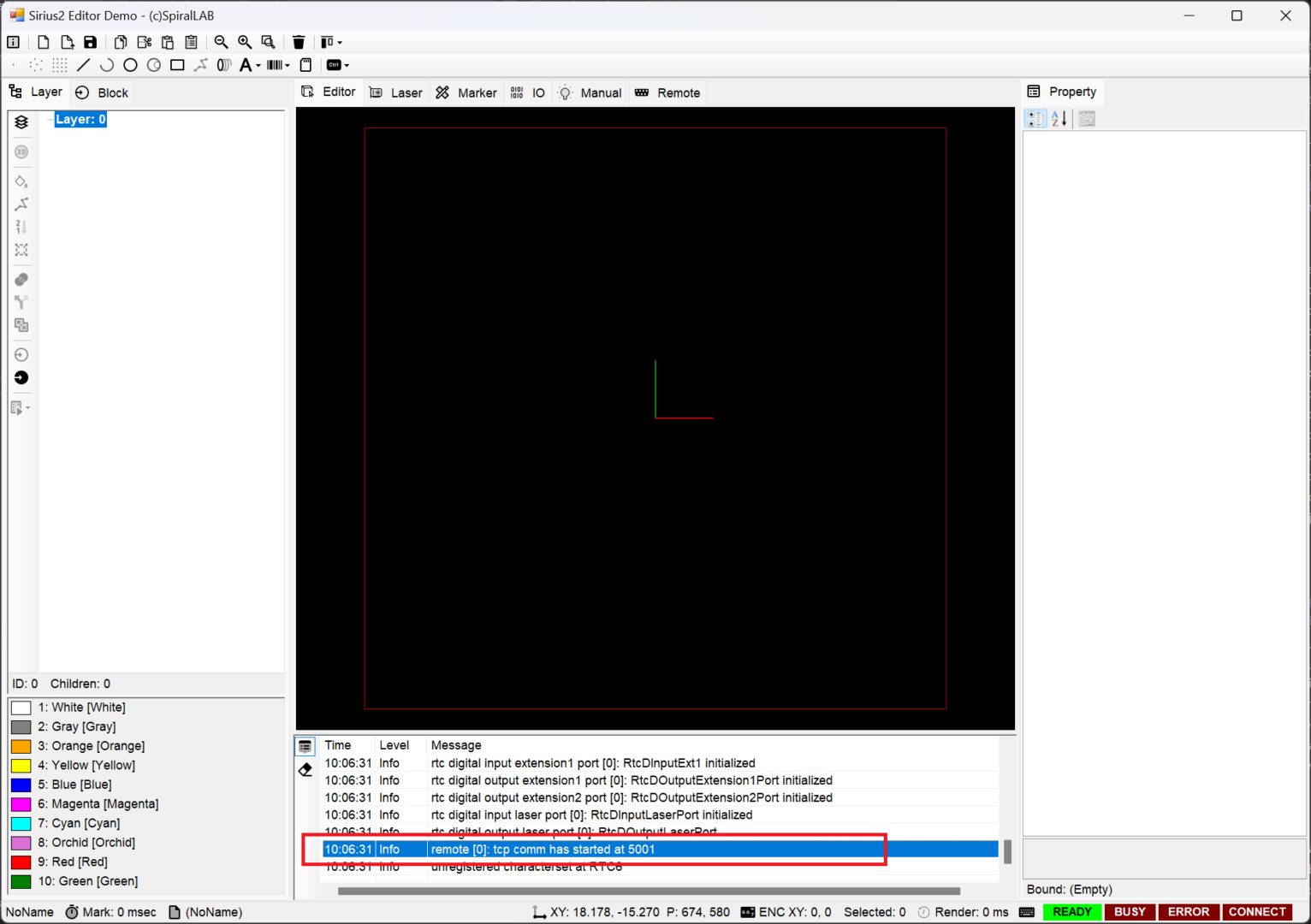1311x924 pixels.
Task: Toggle the black arrow circle button
Action: coord(21,377)
